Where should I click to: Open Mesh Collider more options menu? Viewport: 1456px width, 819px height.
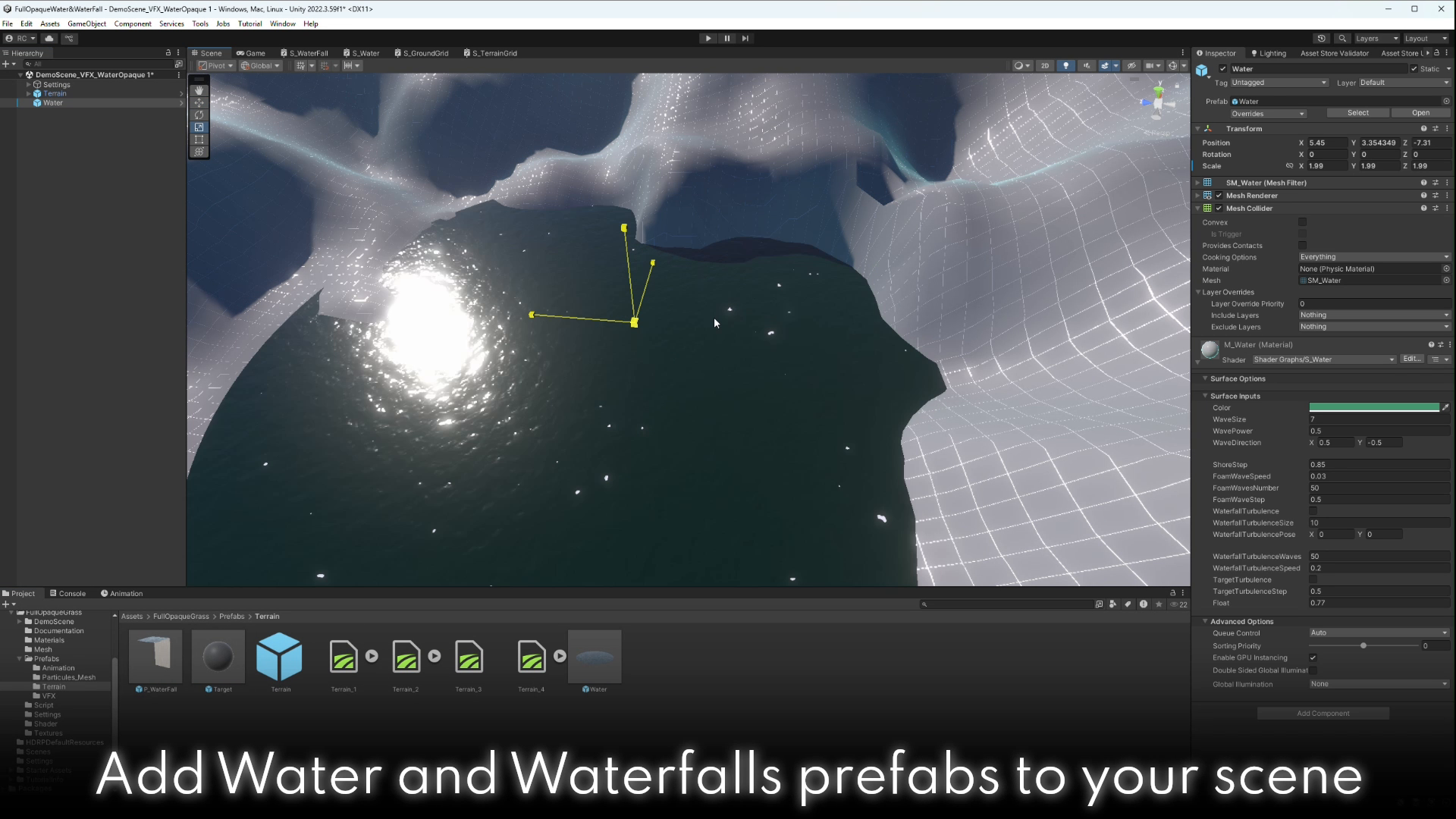pyautogui.click(x=1447, y=209)
